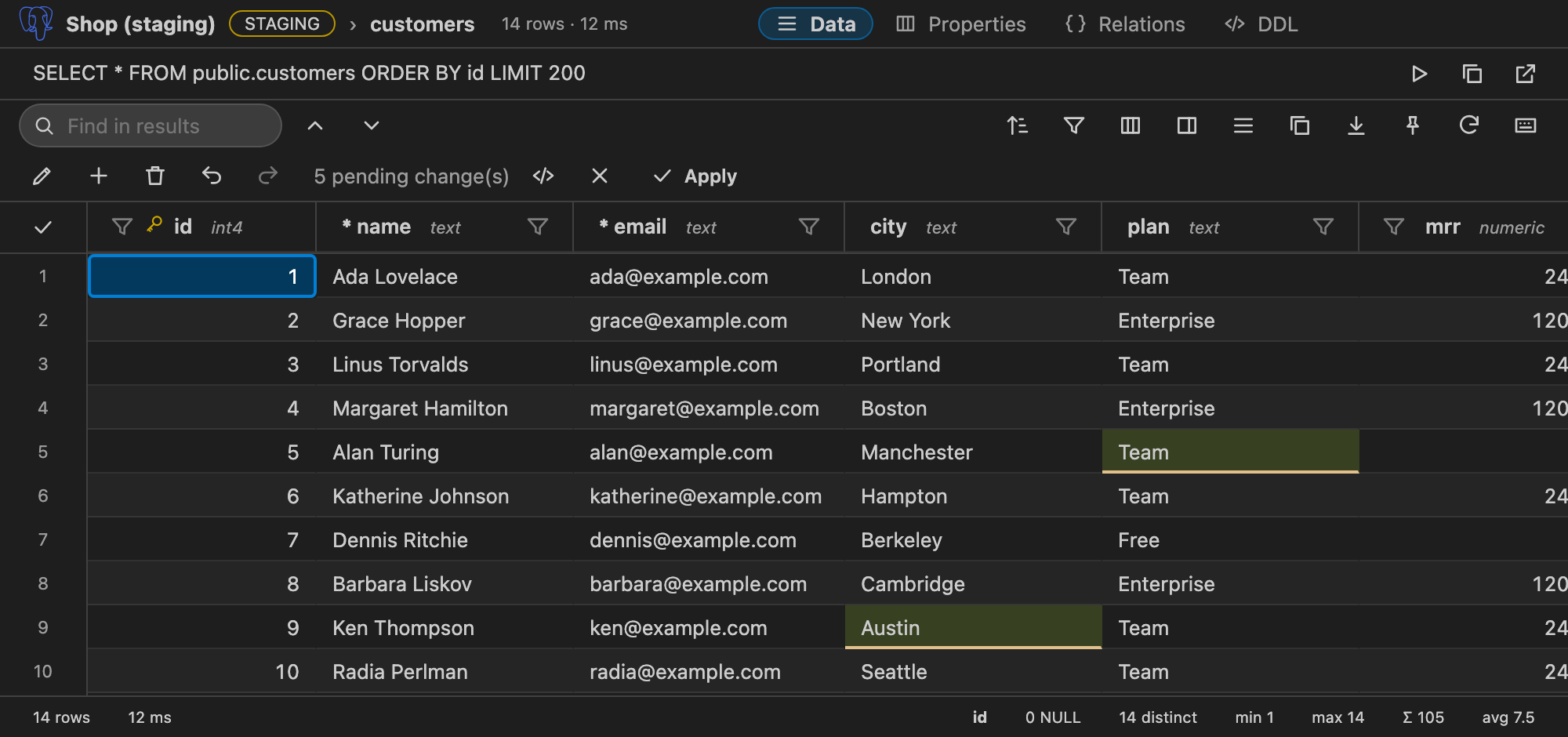Open the DDL tab

coord(1261,24)
